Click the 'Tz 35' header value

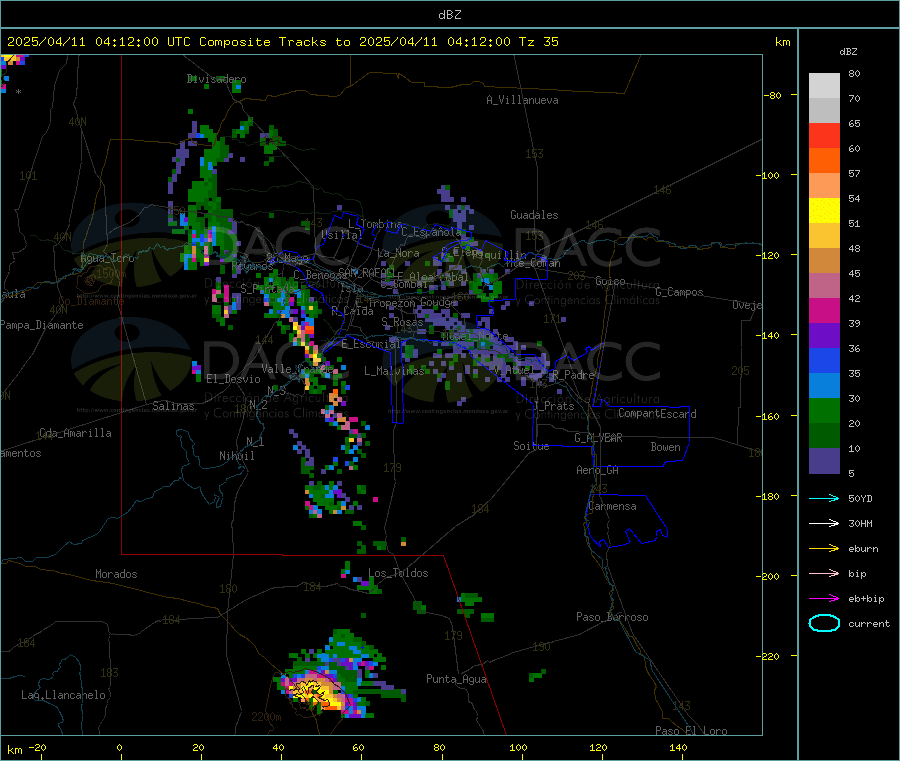tap(538, 42)
